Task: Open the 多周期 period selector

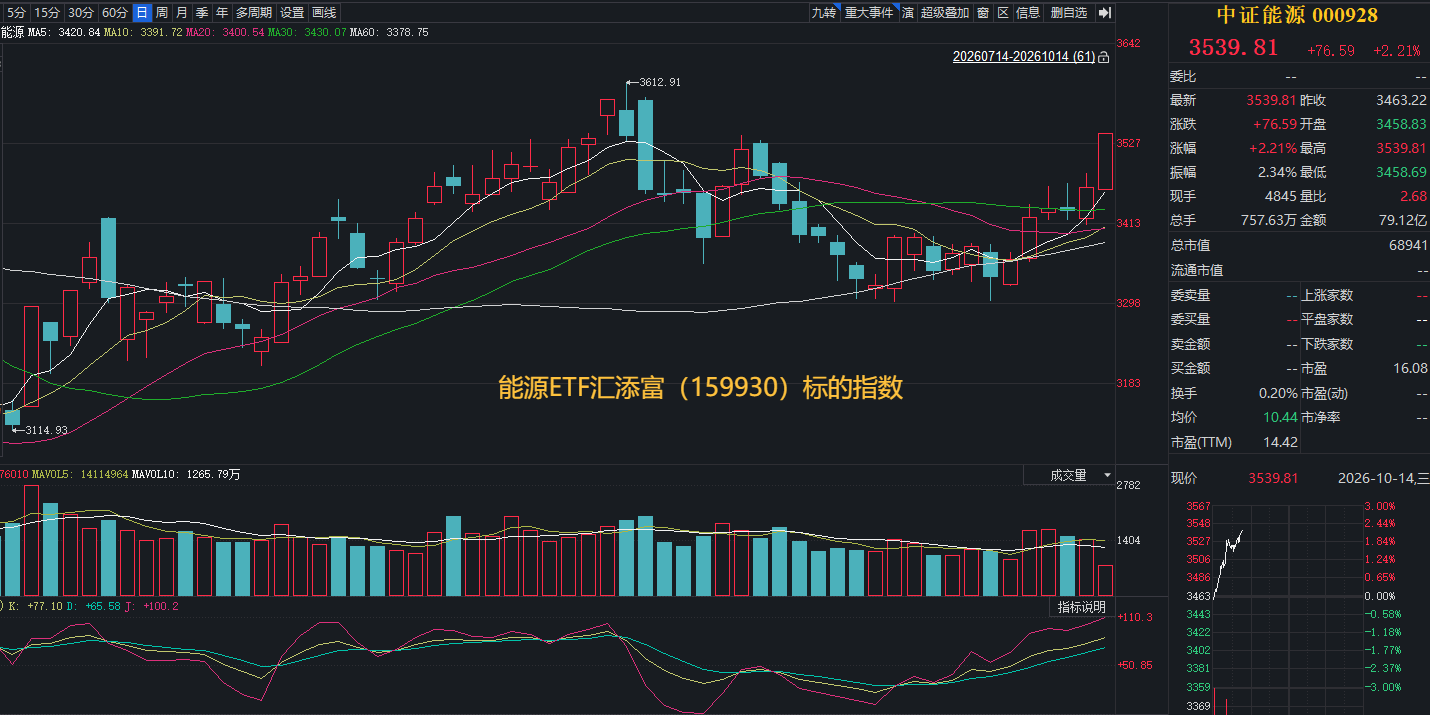Action: (x=254, y=13)
